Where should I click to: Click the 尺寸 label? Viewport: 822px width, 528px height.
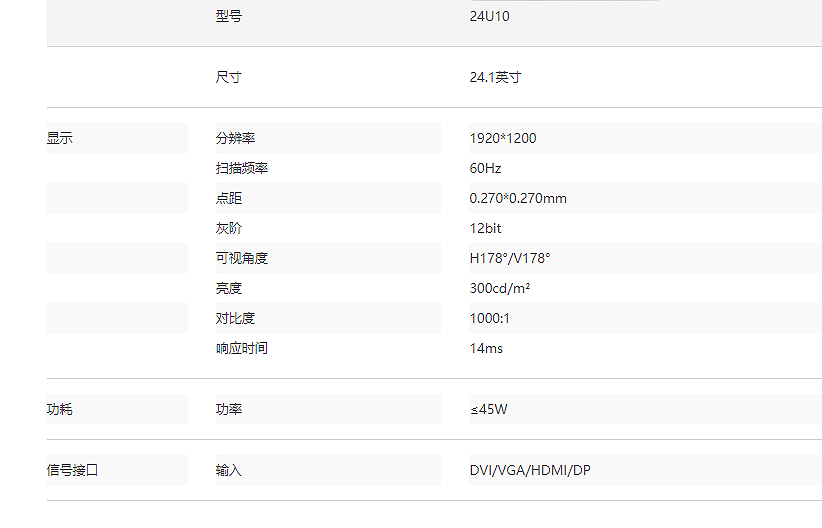[229, 78]
